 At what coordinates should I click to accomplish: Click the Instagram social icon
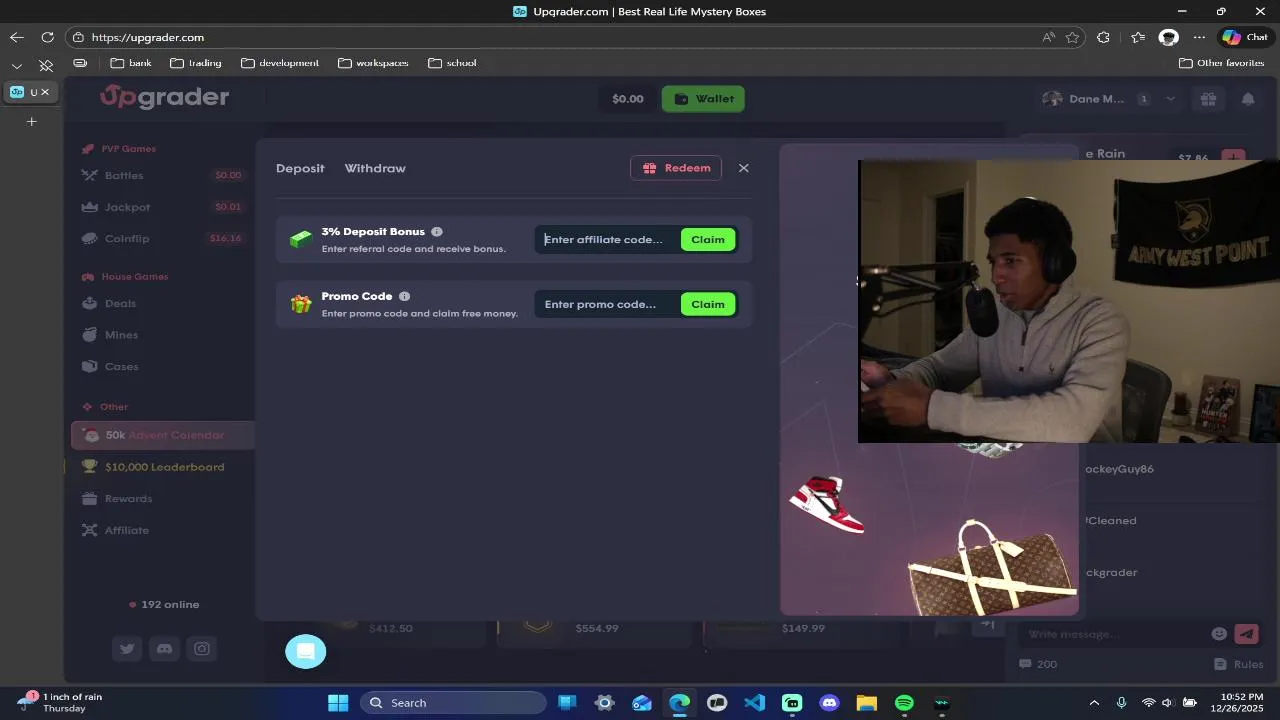(x=202, y=649)
